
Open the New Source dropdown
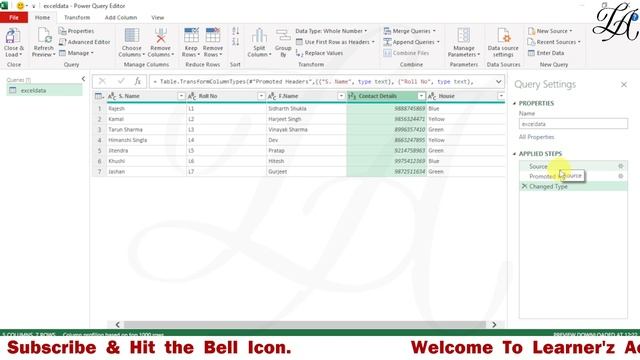coord(550,31)
